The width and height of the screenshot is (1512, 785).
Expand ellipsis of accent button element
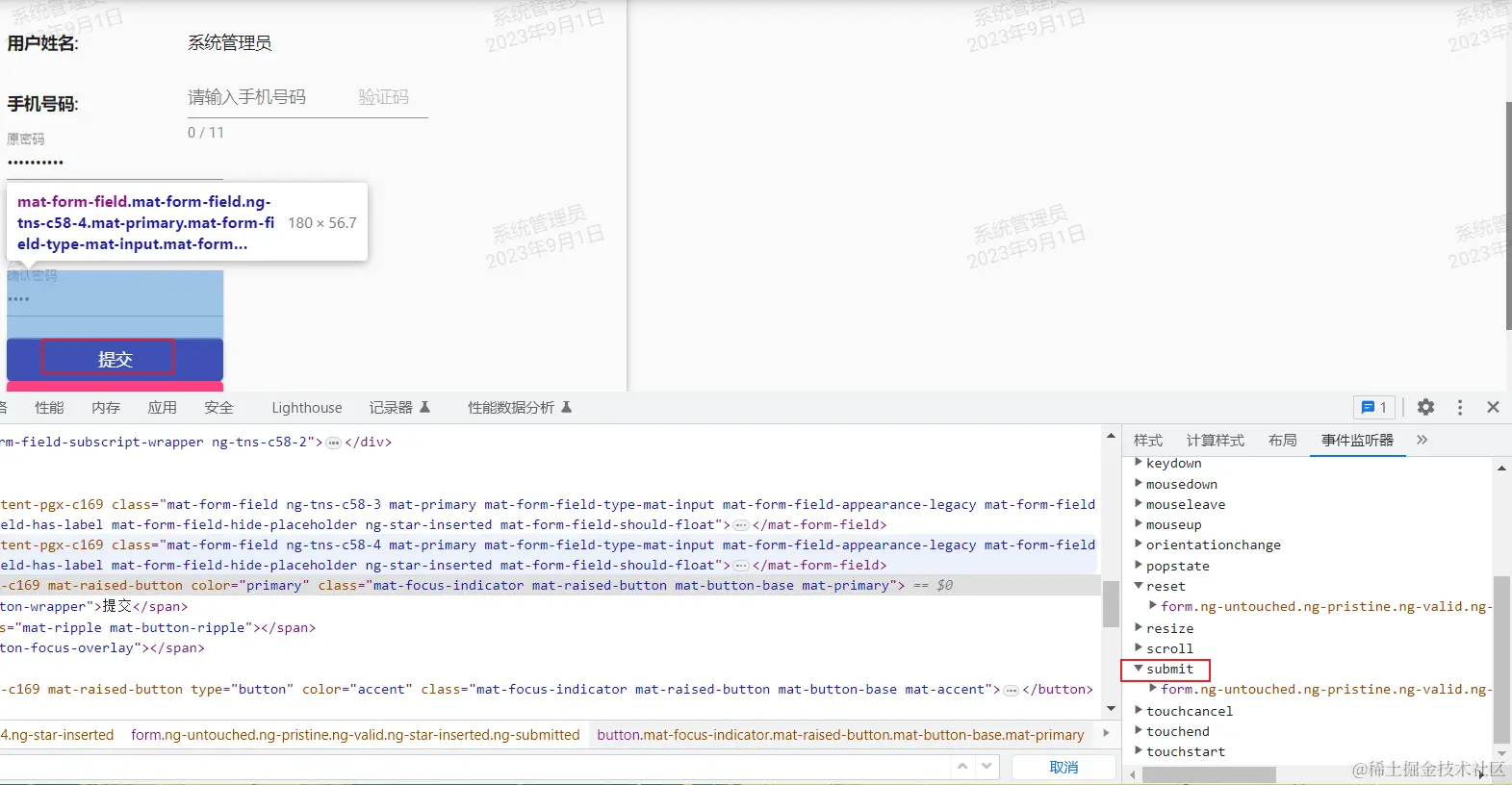click(1012, 690)
